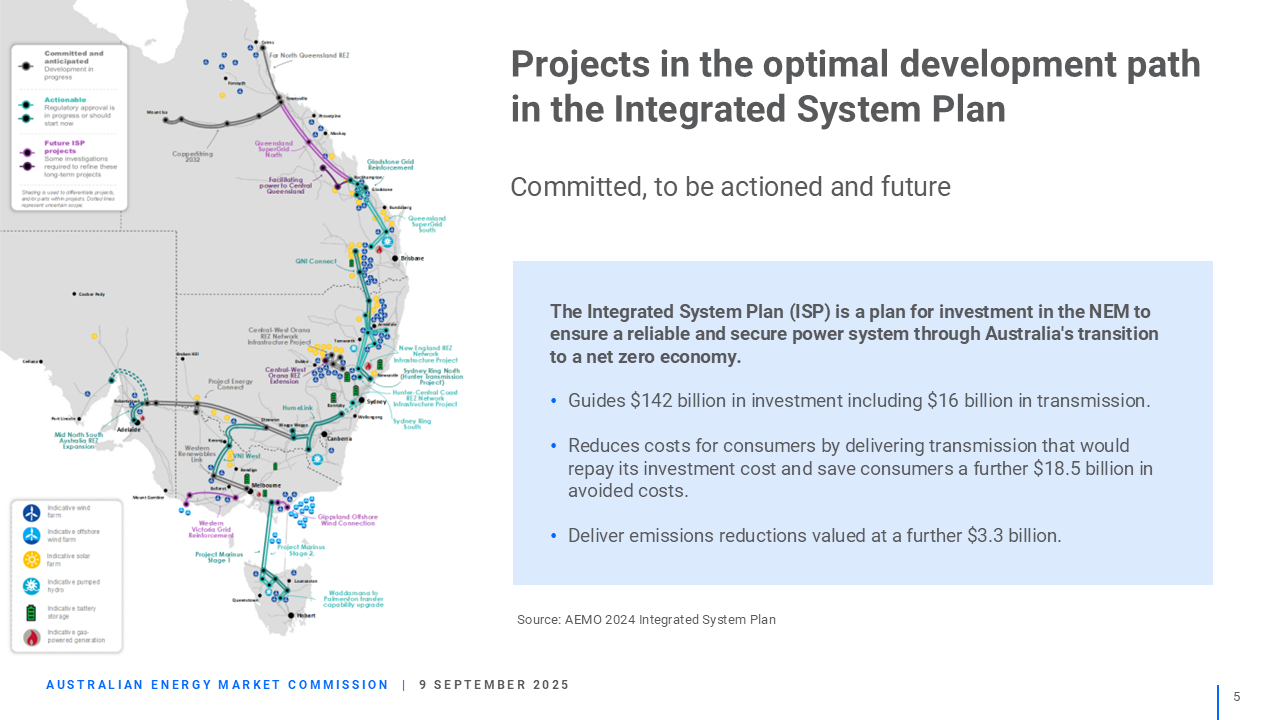Click the Mount Isa label on map
Screen dimensions: 1280x720
[157, 113]
